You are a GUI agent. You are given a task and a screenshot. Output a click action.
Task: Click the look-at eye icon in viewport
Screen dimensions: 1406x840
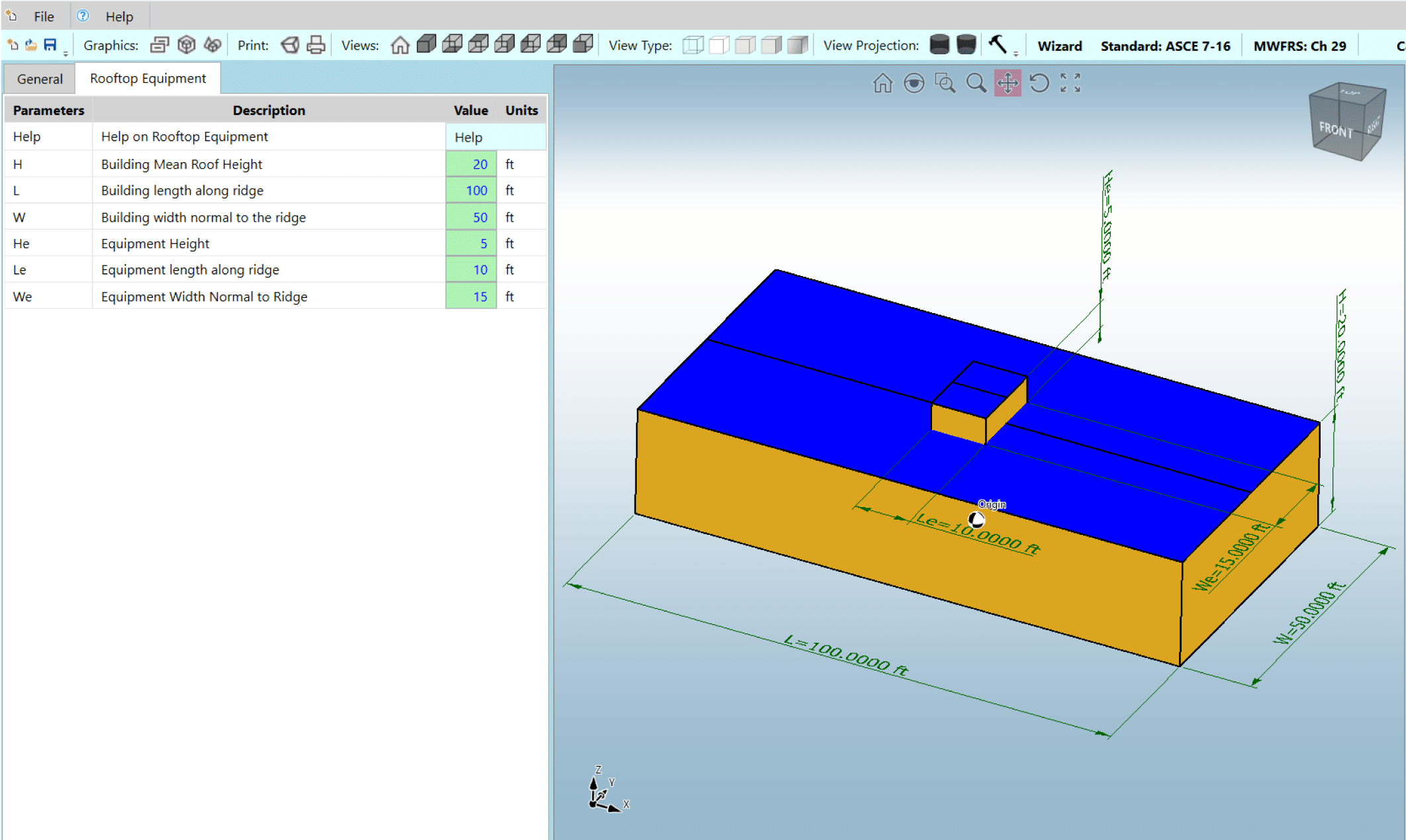(x=914, y=83)
